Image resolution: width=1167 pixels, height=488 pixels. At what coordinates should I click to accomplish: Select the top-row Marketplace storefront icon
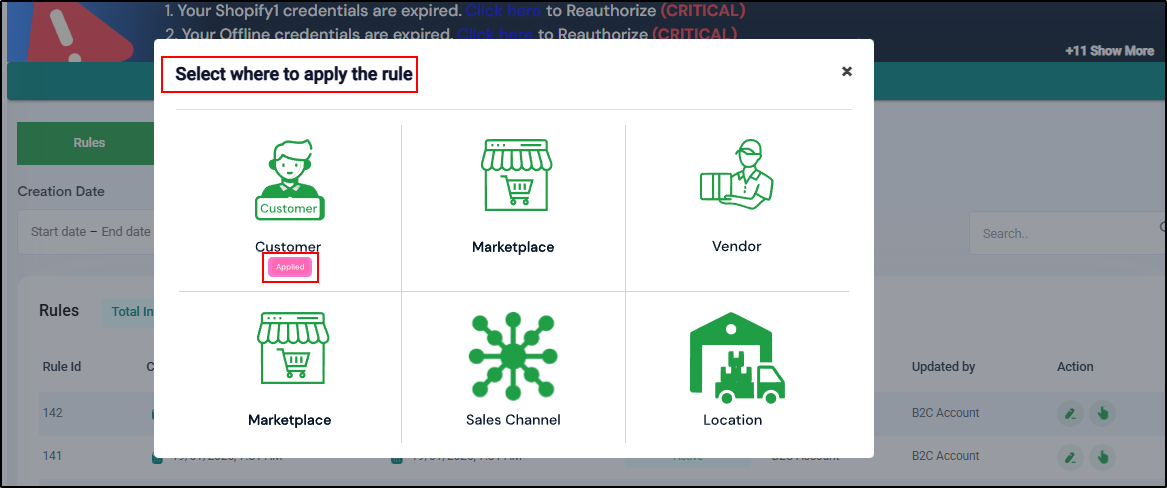pos(514,176)
